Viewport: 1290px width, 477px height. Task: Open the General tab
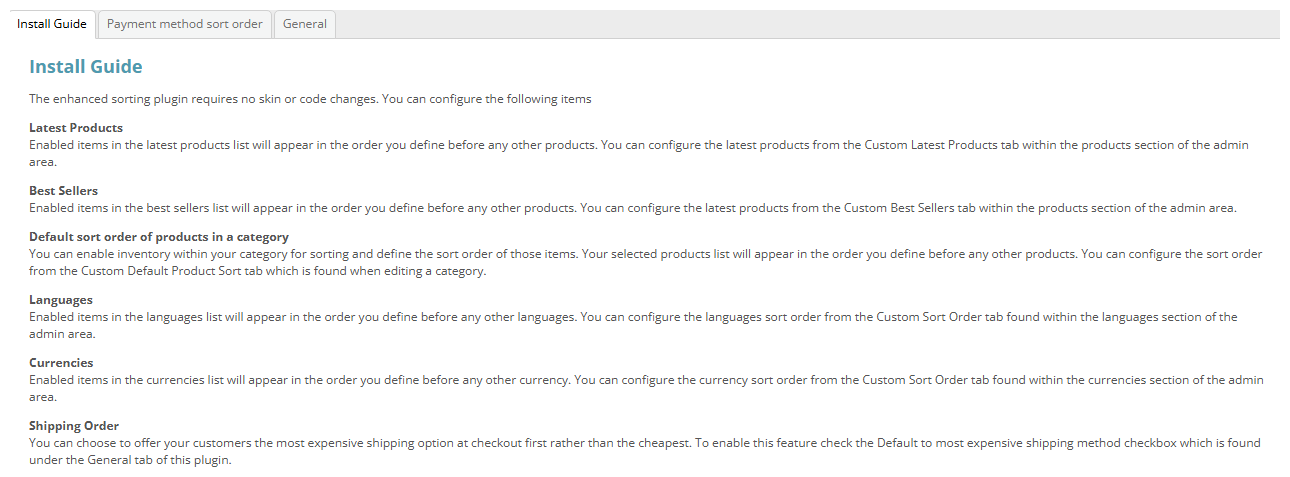305,24
